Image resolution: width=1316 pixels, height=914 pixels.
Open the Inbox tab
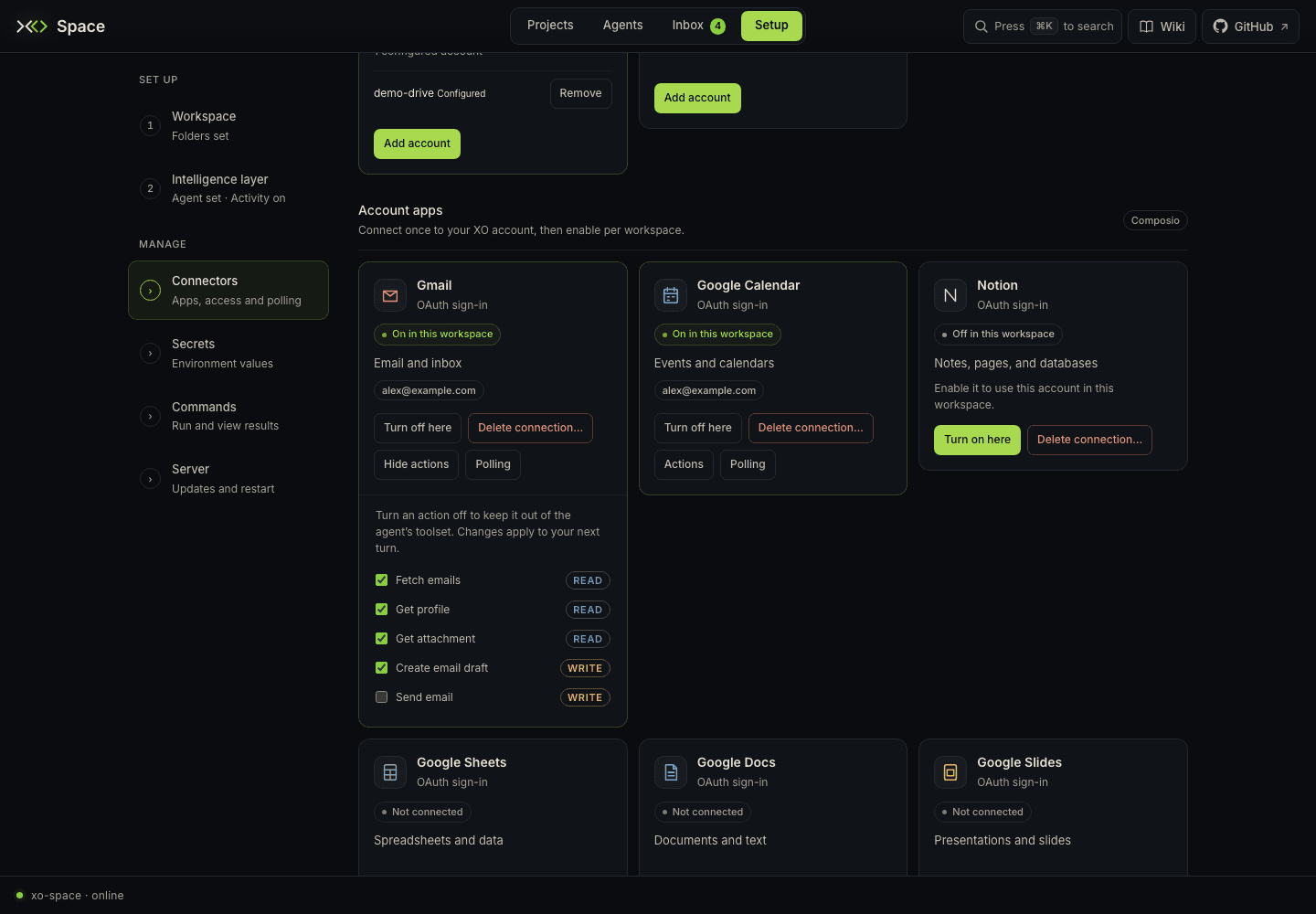tap(698, 26)
